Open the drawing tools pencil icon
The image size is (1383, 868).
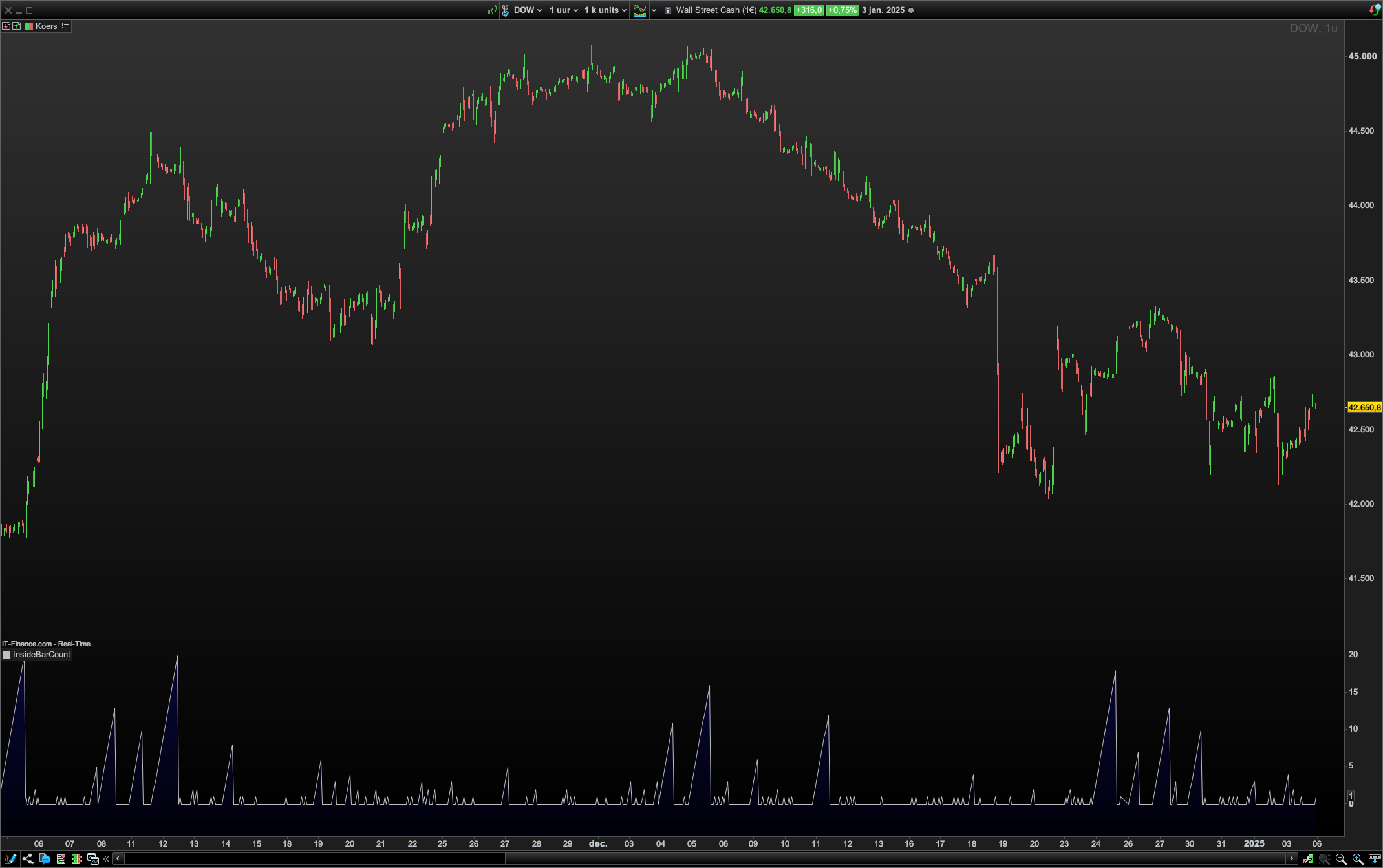click(x=10, y=859)
